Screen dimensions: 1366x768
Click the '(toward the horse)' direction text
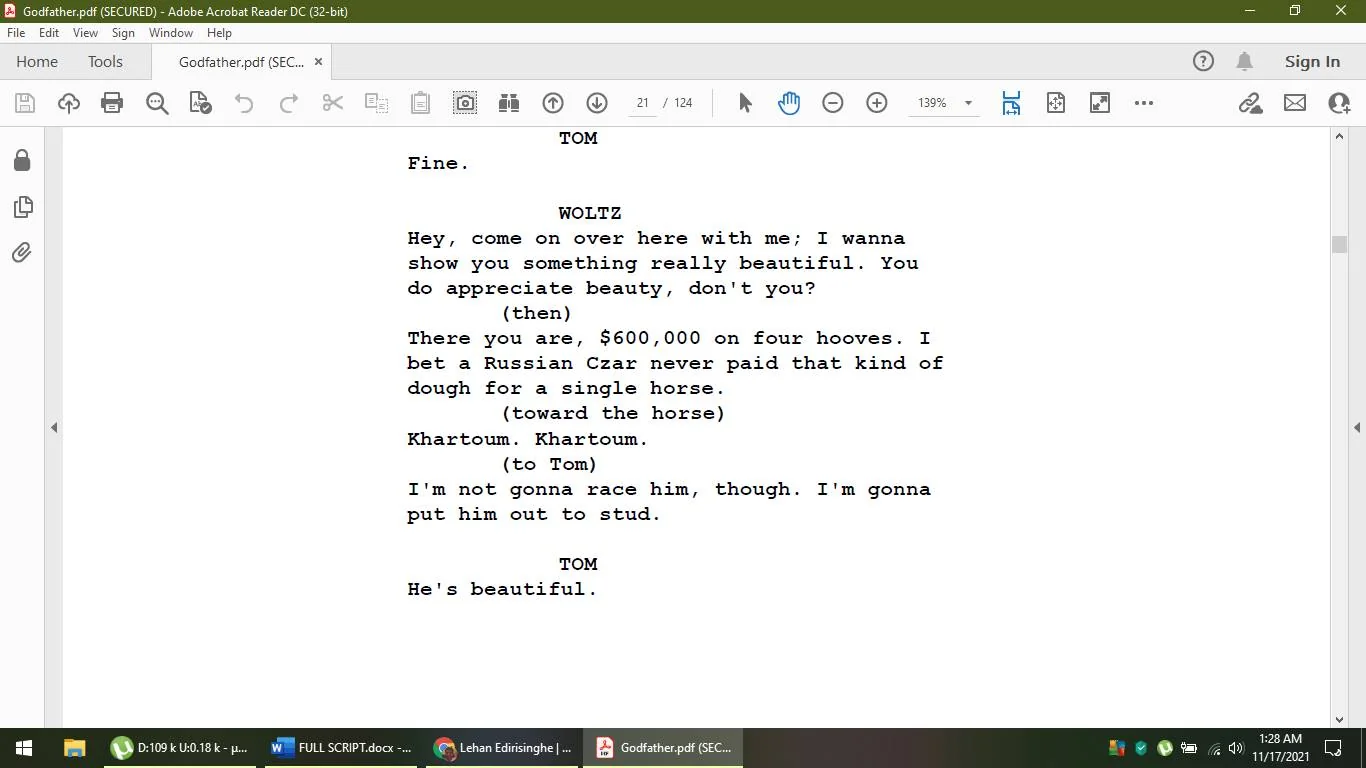pyautogui.click(x=613, y=413)
